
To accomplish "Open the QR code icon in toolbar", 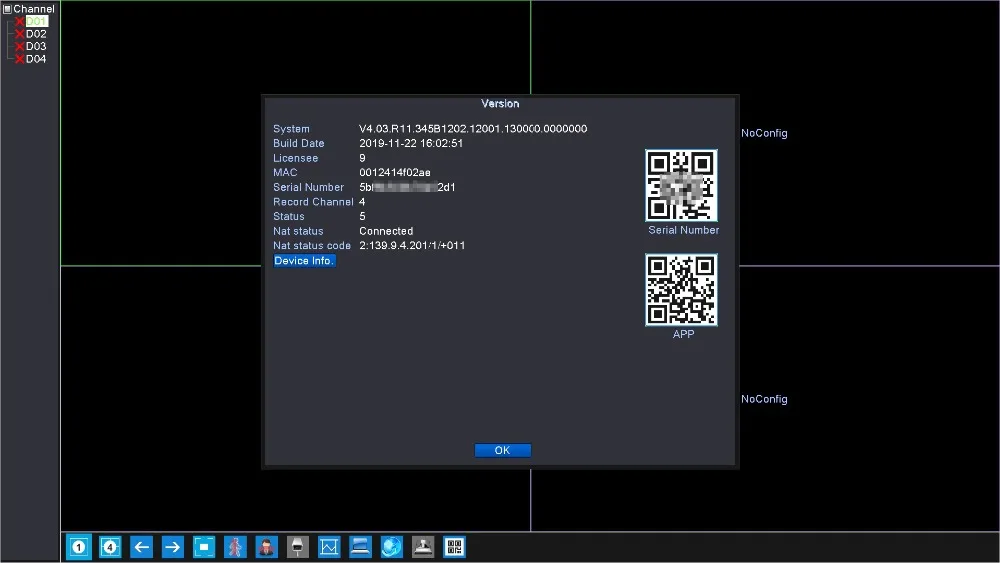I will tap(454, 547).
